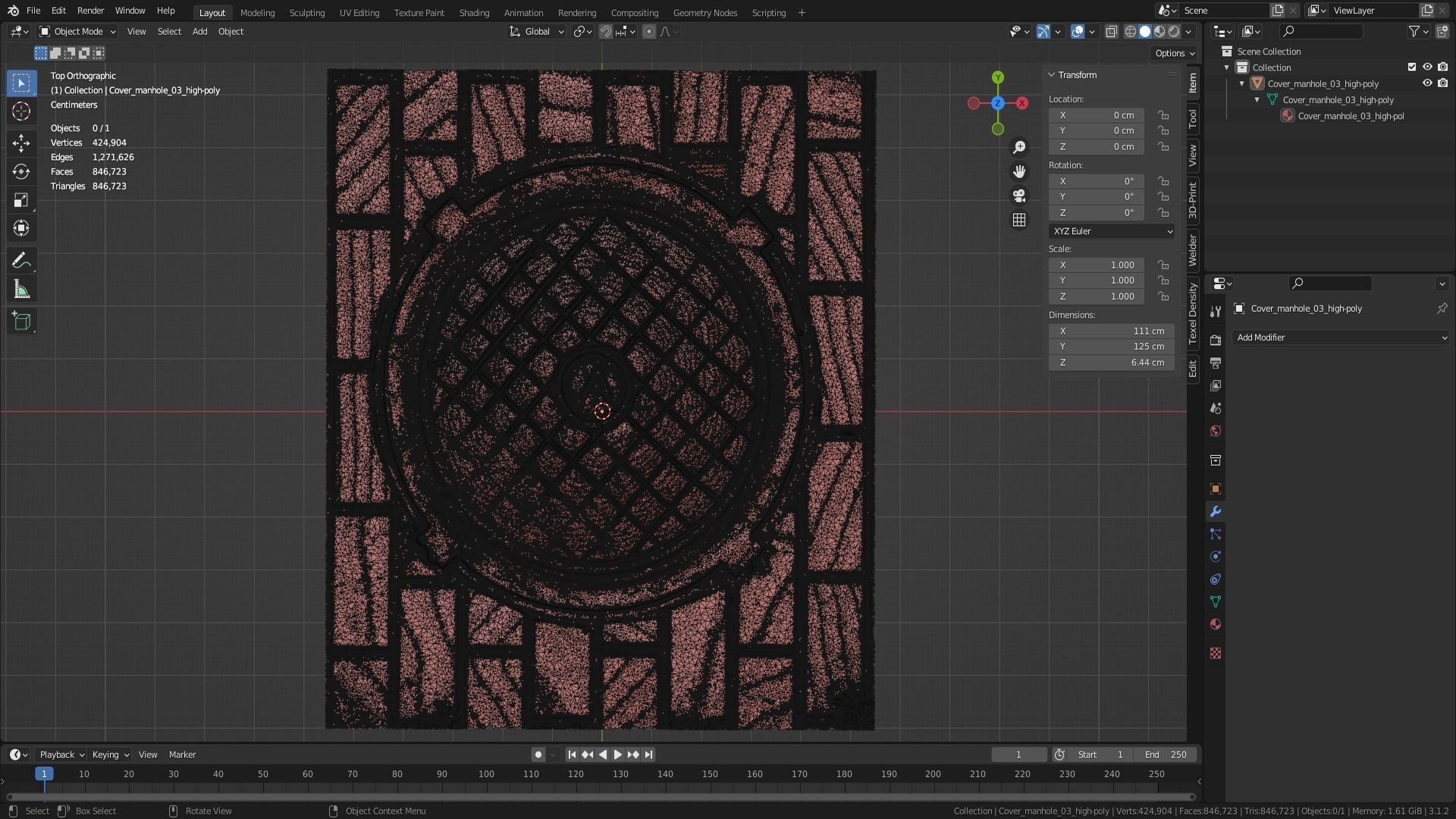Toggle proportional editing
The height and width of the screenshot is (819, 1456).
pyautogui.click(x=649, y=31)
